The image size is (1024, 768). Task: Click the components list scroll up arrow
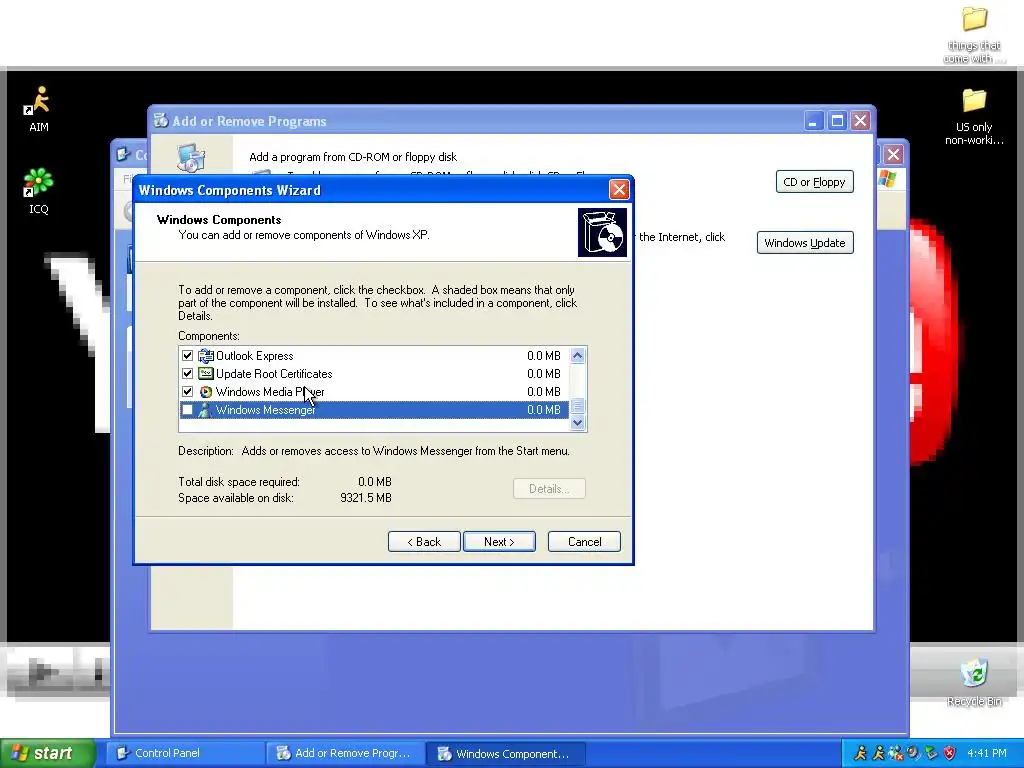pos(577,355)
